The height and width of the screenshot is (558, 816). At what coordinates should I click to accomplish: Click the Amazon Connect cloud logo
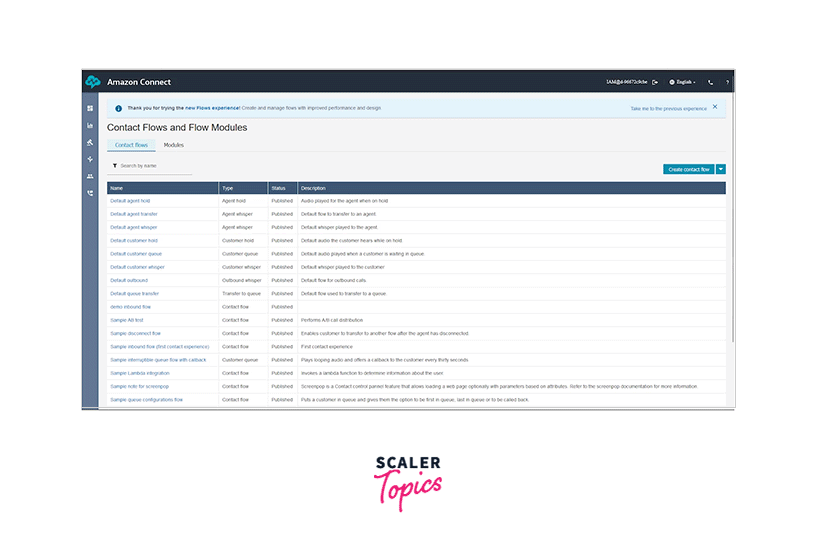pyautogui.click(x=93, y=82)
